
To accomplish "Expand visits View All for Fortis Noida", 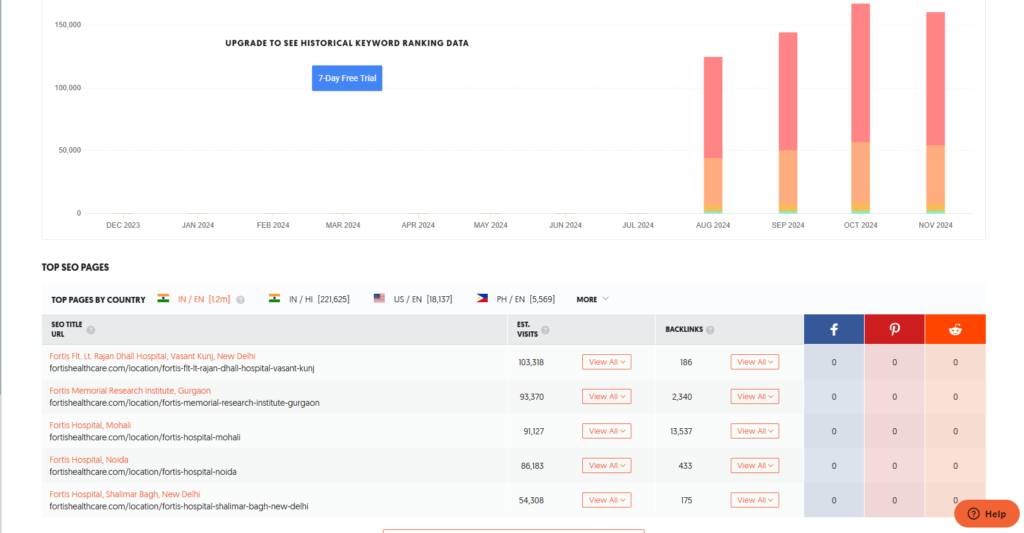I will click(606, 465).
